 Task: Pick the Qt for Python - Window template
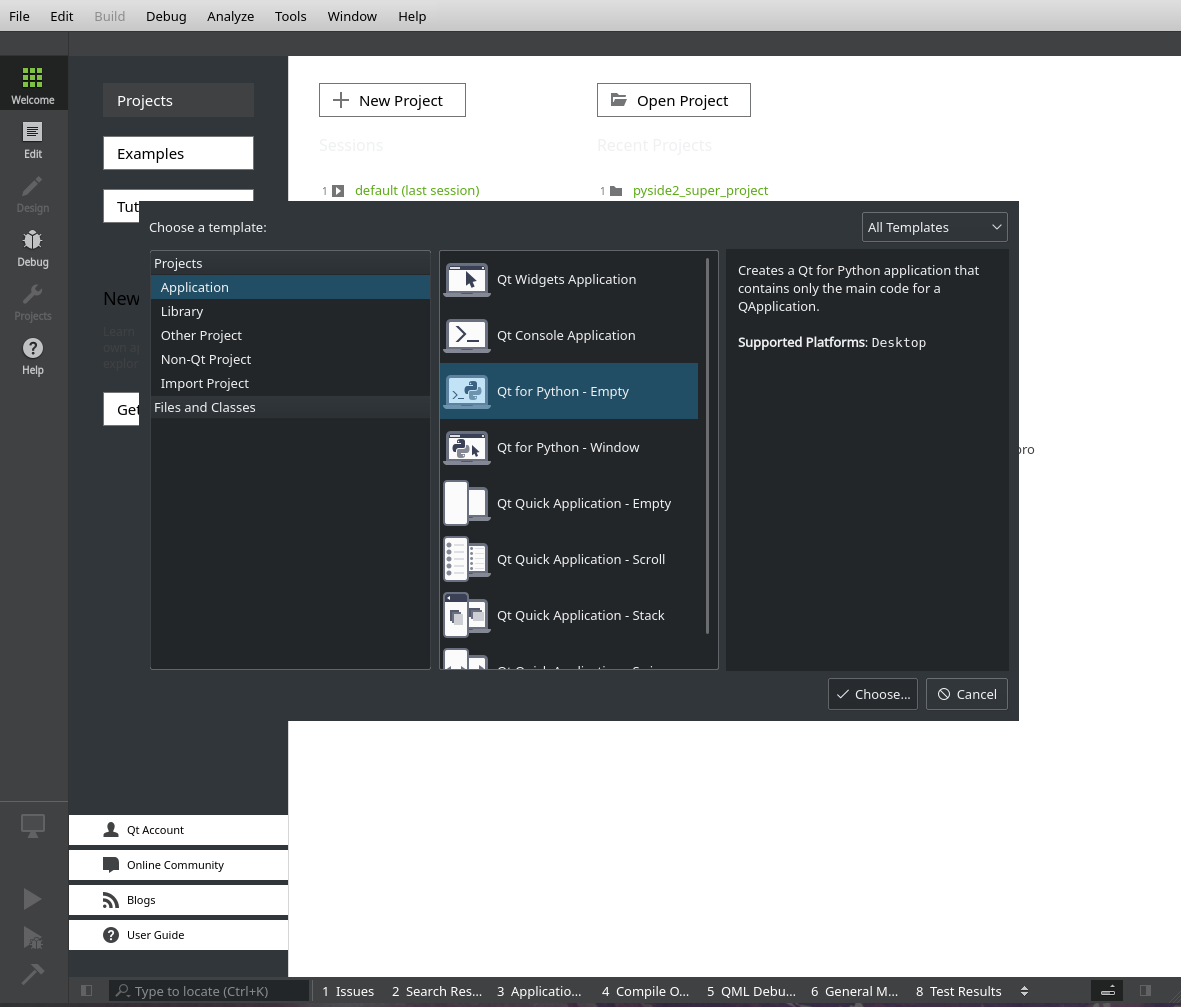pos(569,447)
